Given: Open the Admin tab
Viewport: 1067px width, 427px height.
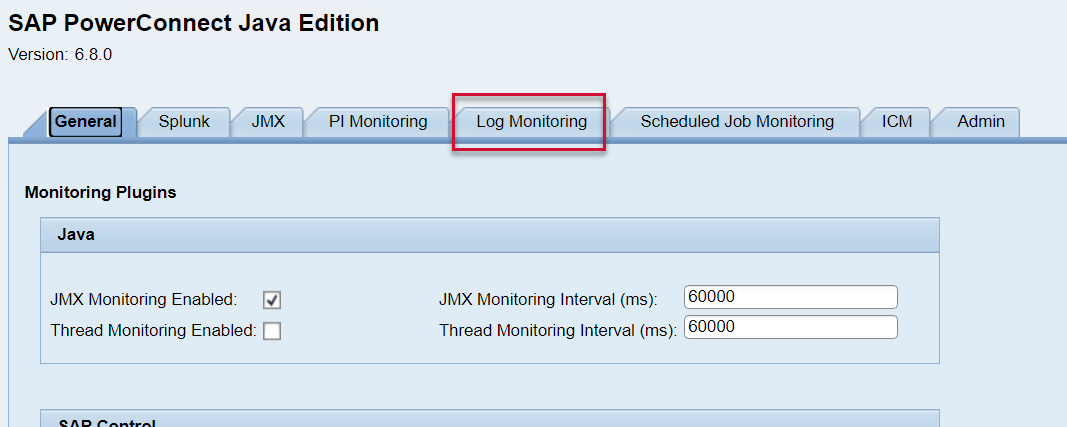Looking at the screenshot, I should 980,122.
